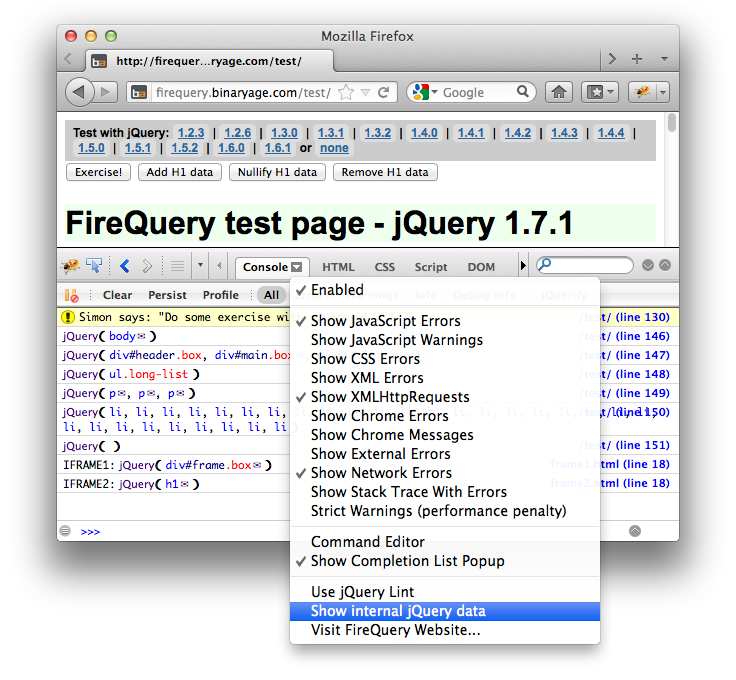Collapse the Console tab dropdown arrow
Image resolution: width=736 pixels, height=680 pixels.
(x=298, y=267)
